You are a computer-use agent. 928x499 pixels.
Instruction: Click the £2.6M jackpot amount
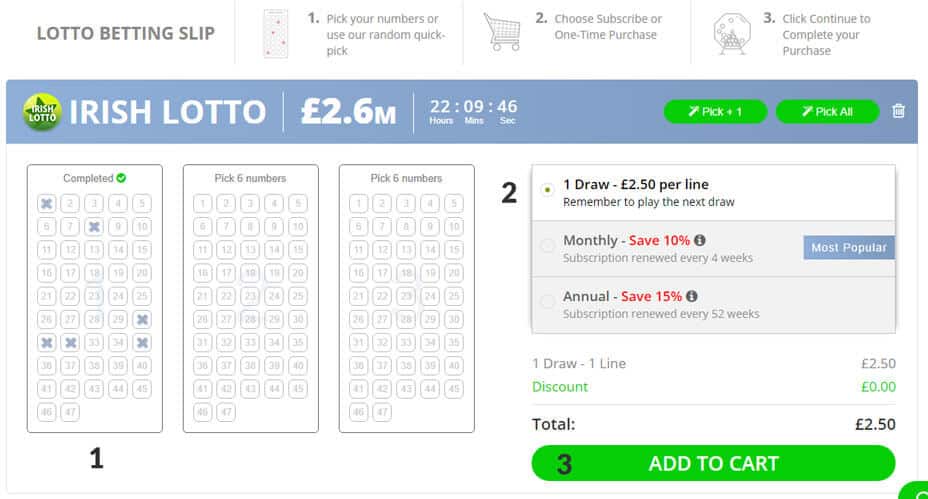348,112
